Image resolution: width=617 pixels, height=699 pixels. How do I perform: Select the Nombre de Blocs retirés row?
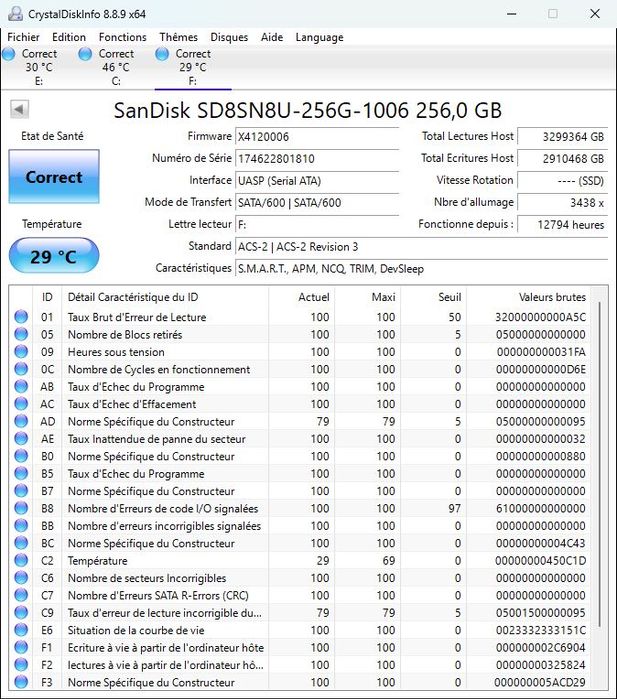point(301,334)
